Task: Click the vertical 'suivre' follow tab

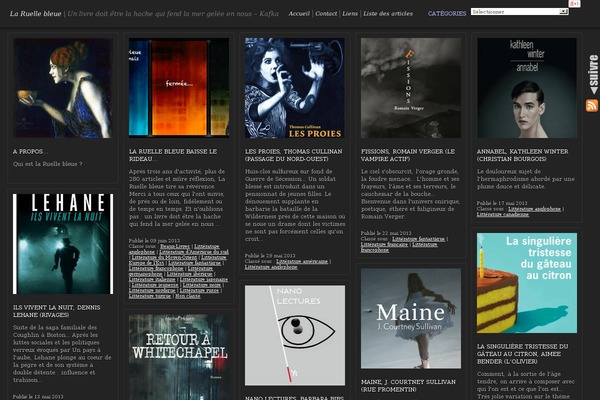Action: (x=593, y=74)
